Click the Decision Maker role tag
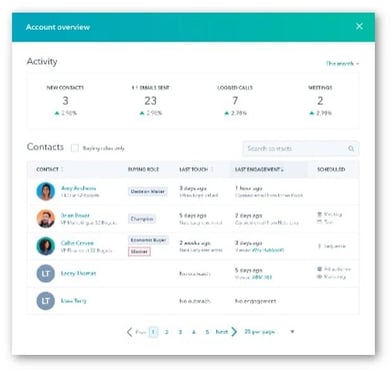This screenshot has width=392, height=372. point(148,191)
